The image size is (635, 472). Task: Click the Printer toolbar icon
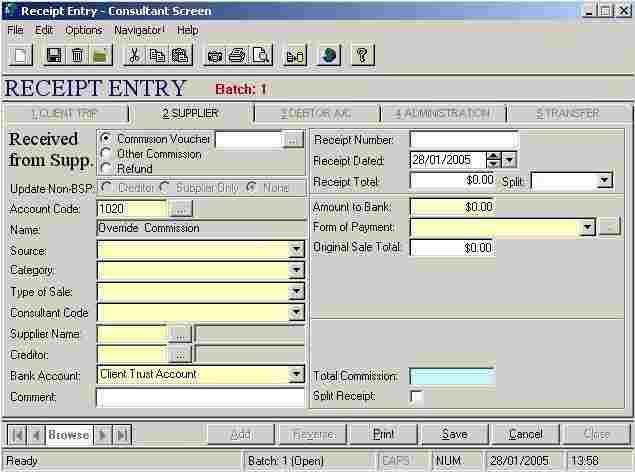[x=237, y=55]
